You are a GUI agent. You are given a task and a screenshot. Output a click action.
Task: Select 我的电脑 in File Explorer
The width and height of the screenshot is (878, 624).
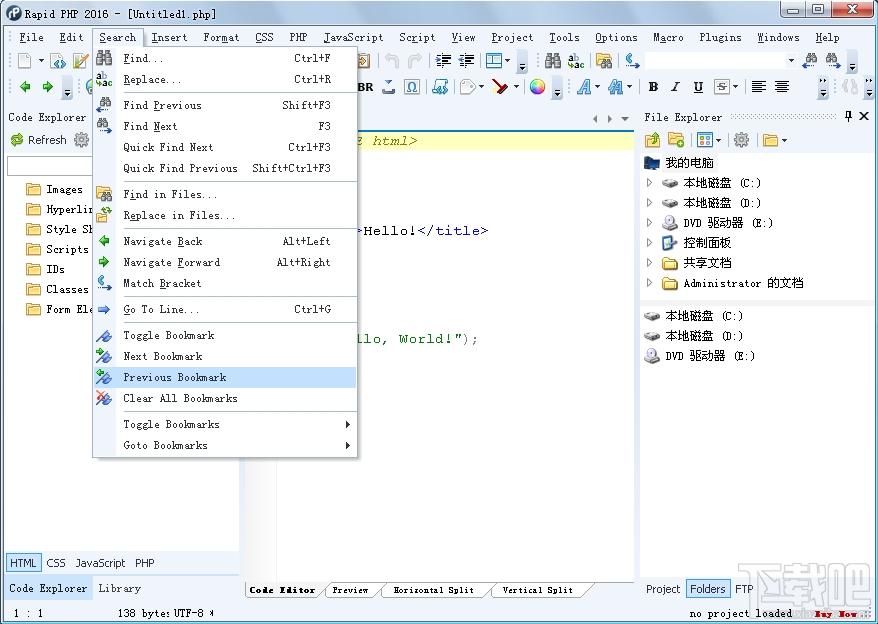click(x=679, y=163)
